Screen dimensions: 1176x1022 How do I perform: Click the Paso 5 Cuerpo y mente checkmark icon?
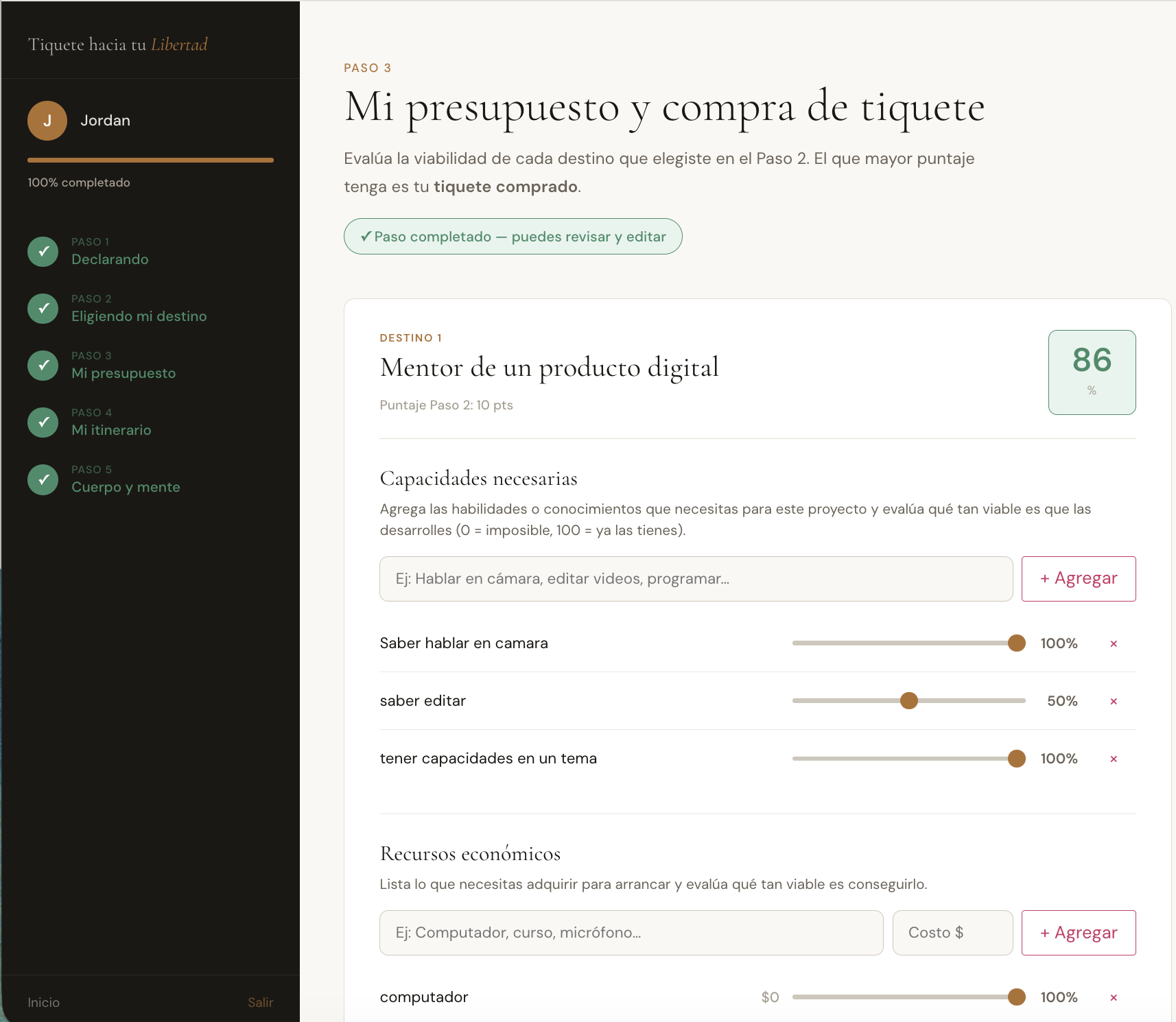tap(43, 479)
